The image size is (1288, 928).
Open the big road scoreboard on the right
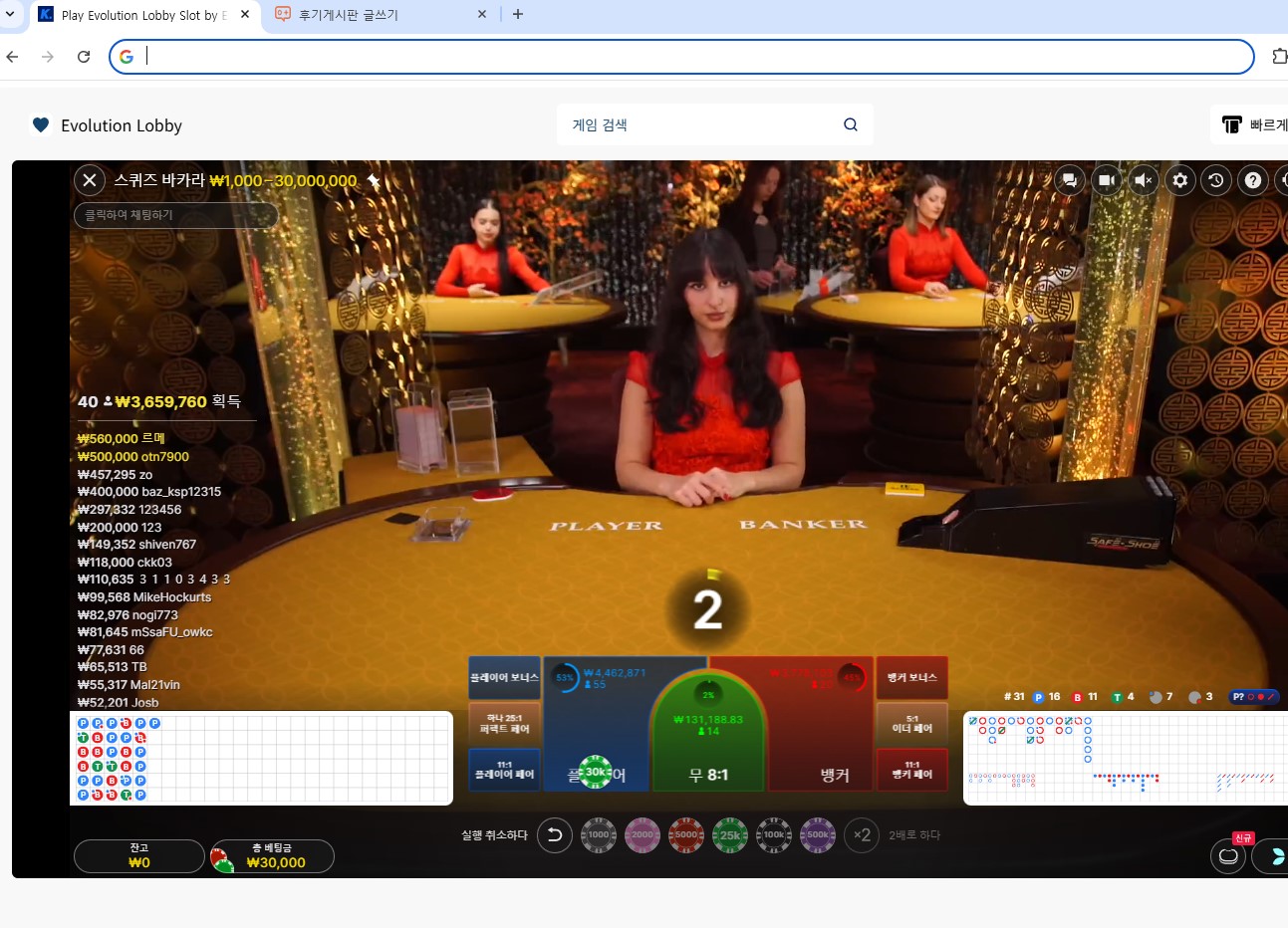point(1126,758)
